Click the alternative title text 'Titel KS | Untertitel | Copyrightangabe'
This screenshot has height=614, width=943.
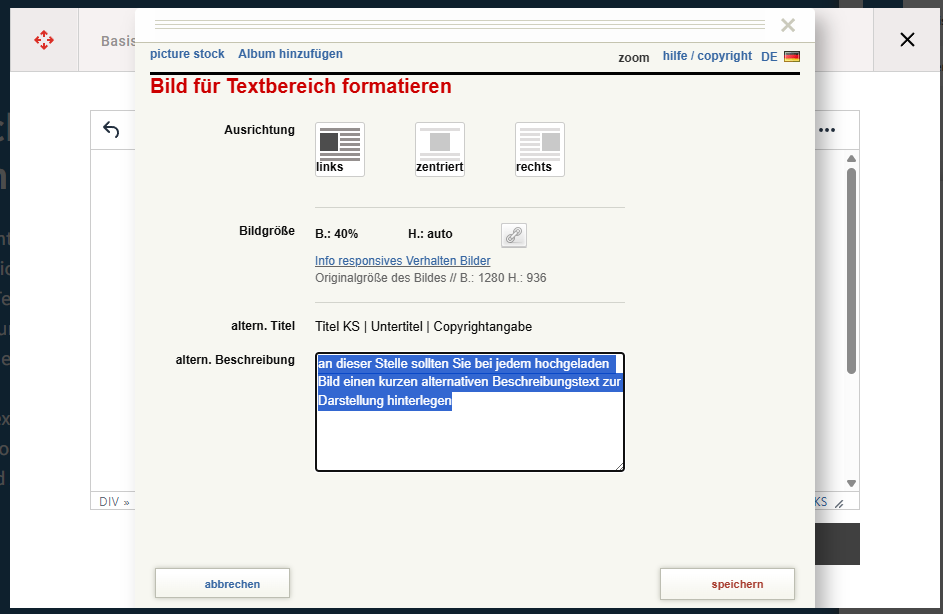(423, 327)
